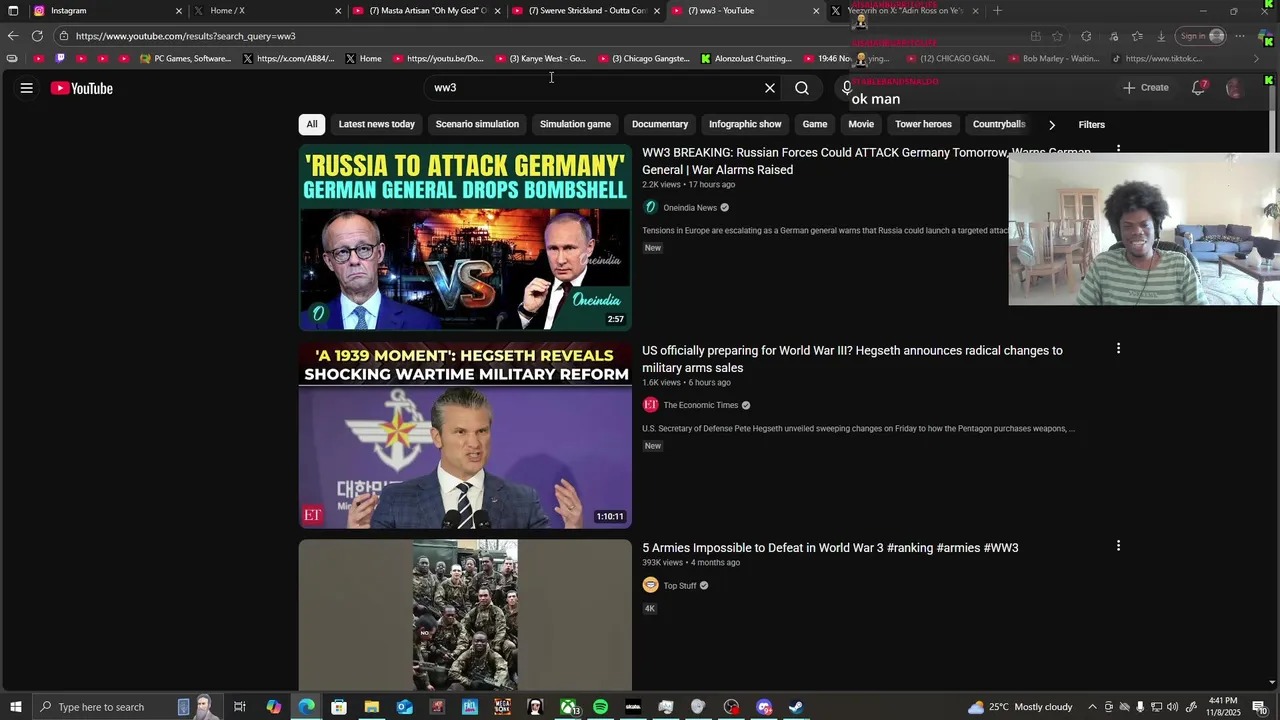Open the search Filters panel
1280x720 pixels.
pyautogui.click(x=1091, y=125)
